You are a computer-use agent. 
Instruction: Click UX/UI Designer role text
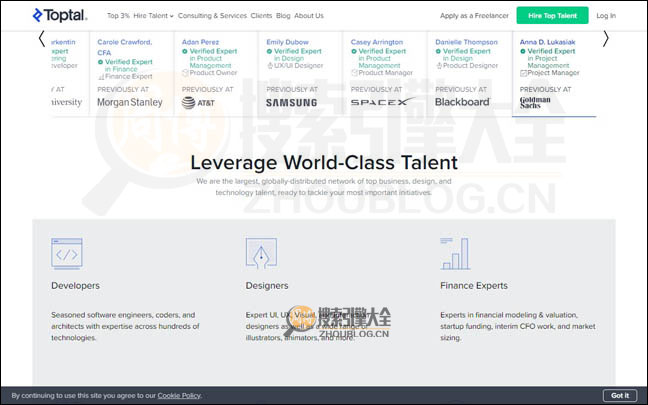coord(298,66)
